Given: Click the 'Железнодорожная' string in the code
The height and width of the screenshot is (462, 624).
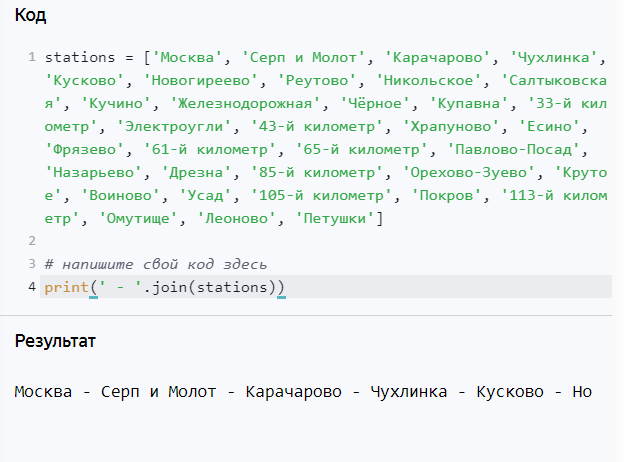Looking at the screenshot, I should click(245, 103).
